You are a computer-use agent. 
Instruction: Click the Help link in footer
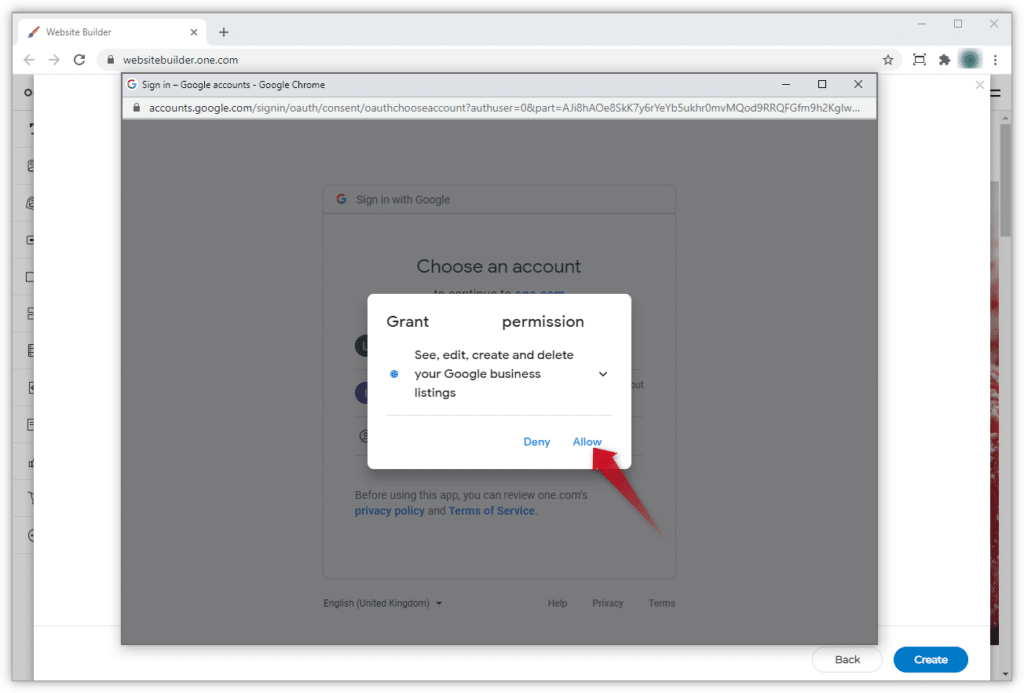(x=557, y=604)
